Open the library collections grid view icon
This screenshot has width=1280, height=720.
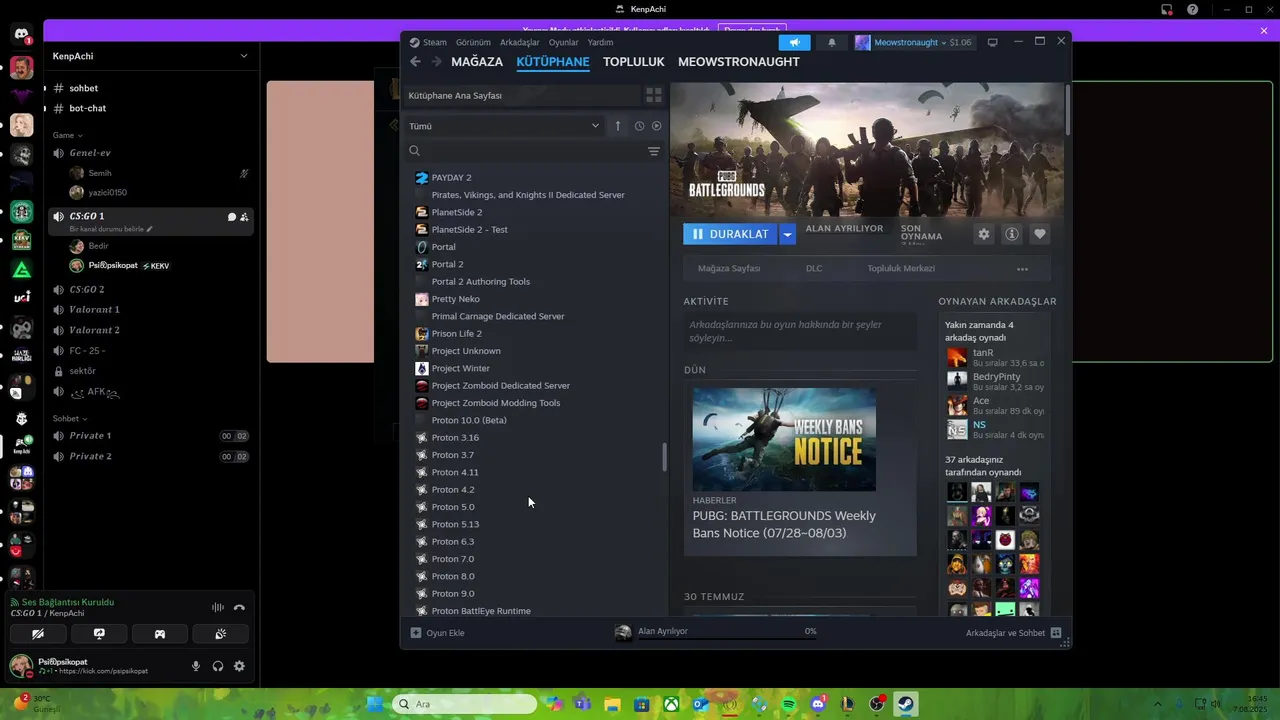click(x=654, y=95)
